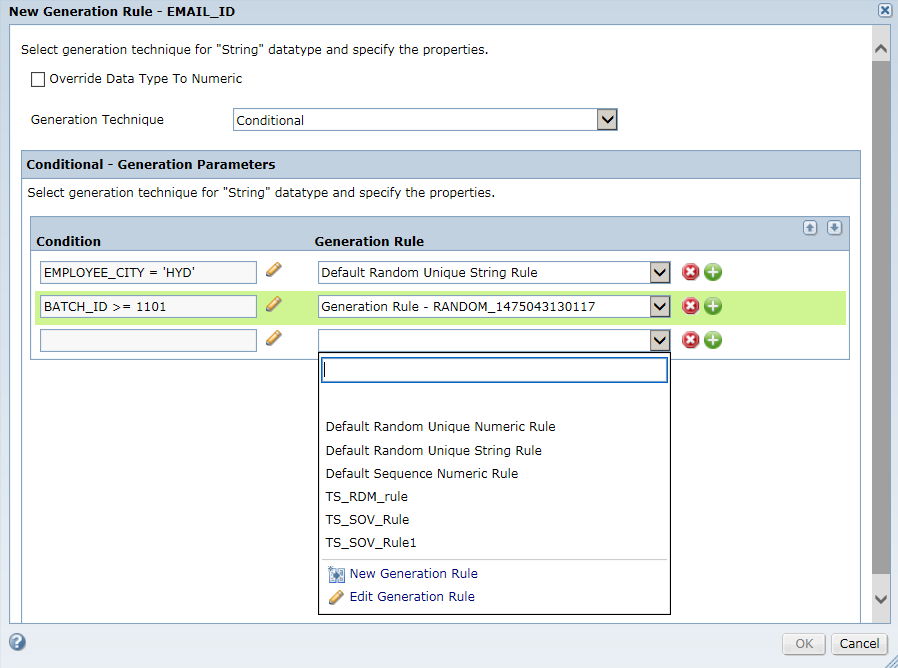
Task: Click pencil icon for the empty condition row
Action: (x=274, y=339)
